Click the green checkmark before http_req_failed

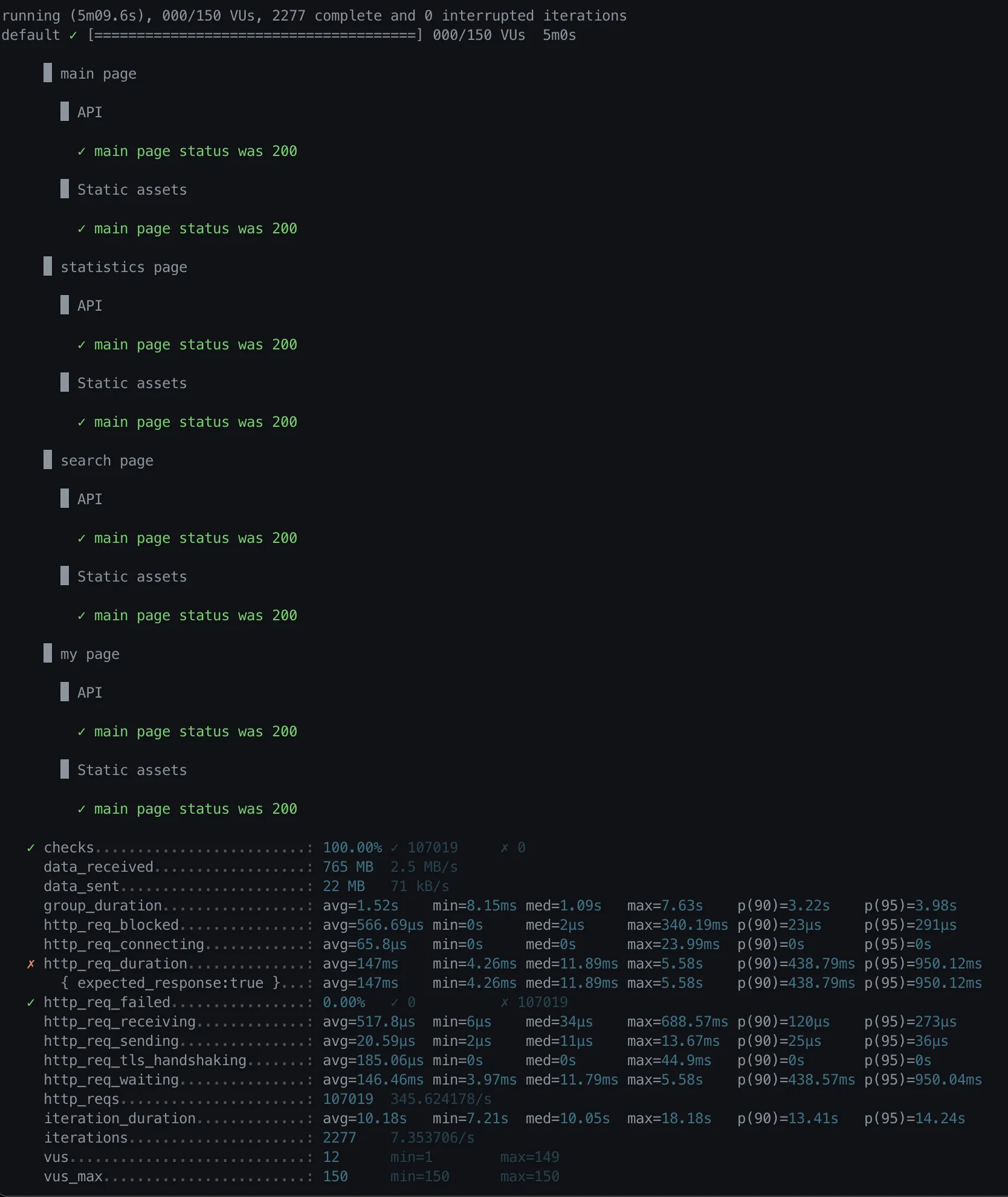[31, 1002]
